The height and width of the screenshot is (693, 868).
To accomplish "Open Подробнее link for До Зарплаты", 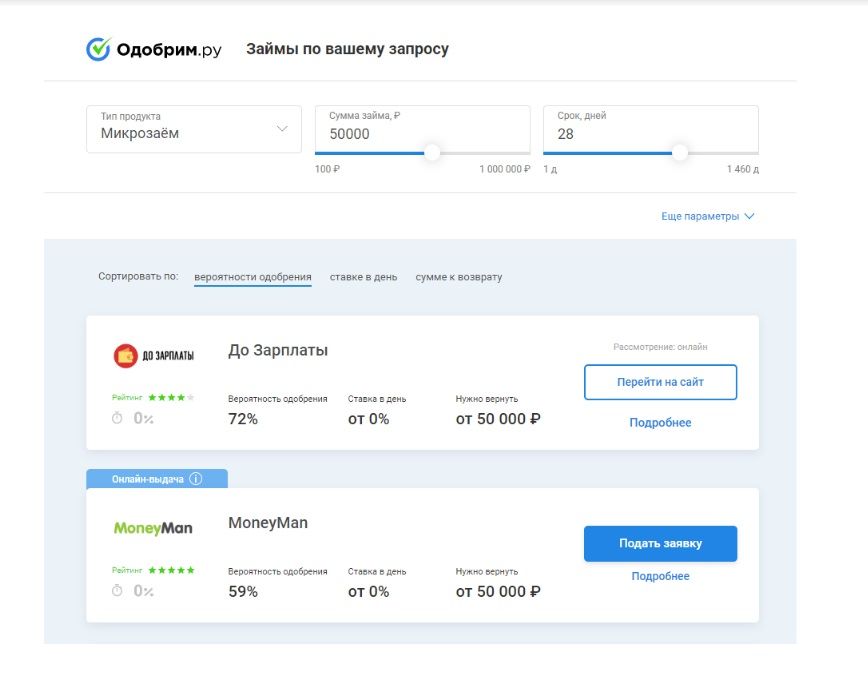I will (660, 423).
